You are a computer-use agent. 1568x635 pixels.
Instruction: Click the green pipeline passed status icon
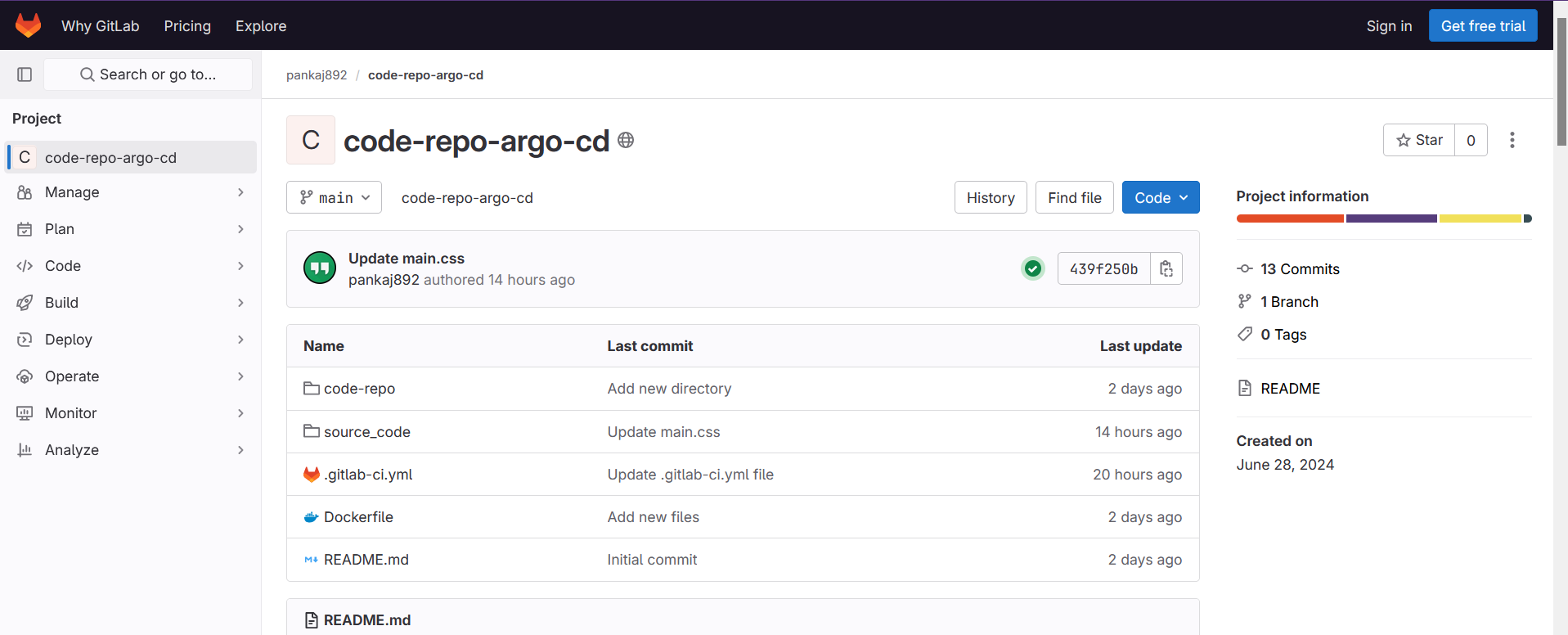tap(1033, 268)
